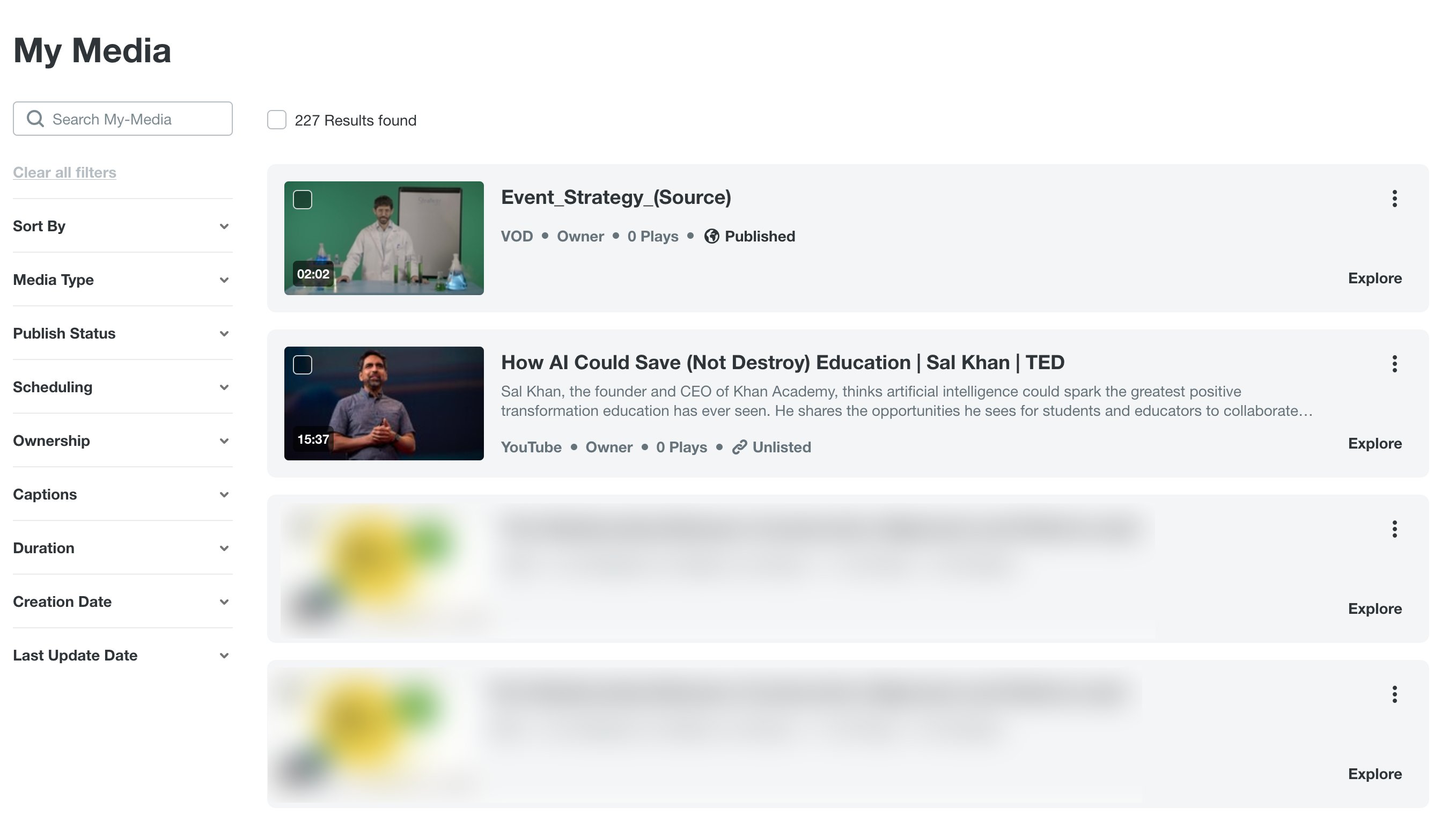This screenshot has width=1456, height=822.
Task: Toggle the select-all checkbox beside 227 Results found
Action: (276, 120)
